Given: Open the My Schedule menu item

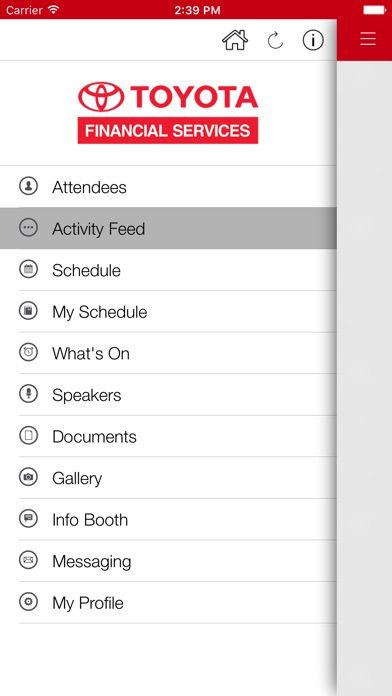Looking at the screenshot, I should pyautogui.click(x=168, y=312).
